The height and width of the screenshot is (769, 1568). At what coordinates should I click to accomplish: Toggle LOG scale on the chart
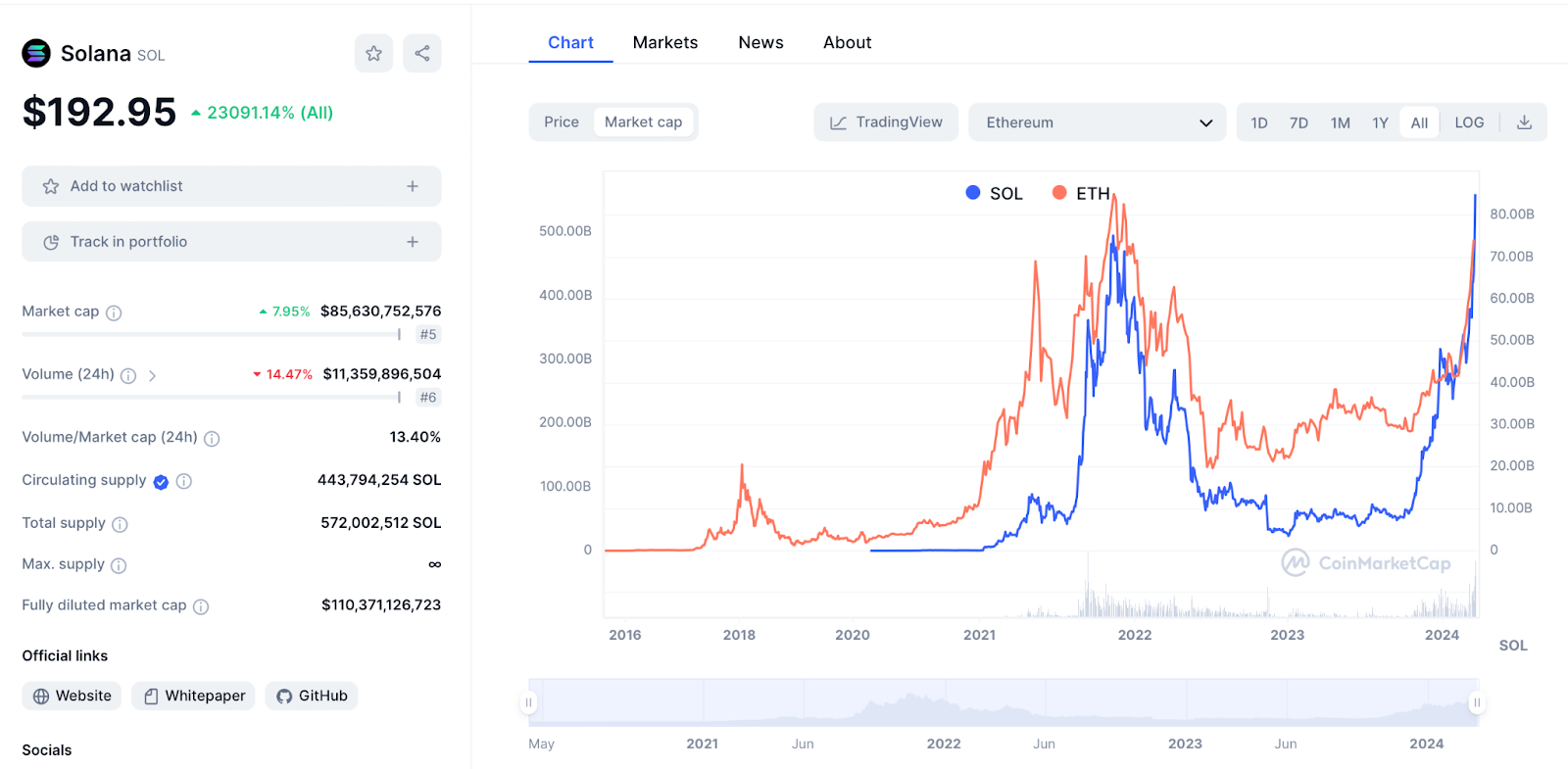1469,122
